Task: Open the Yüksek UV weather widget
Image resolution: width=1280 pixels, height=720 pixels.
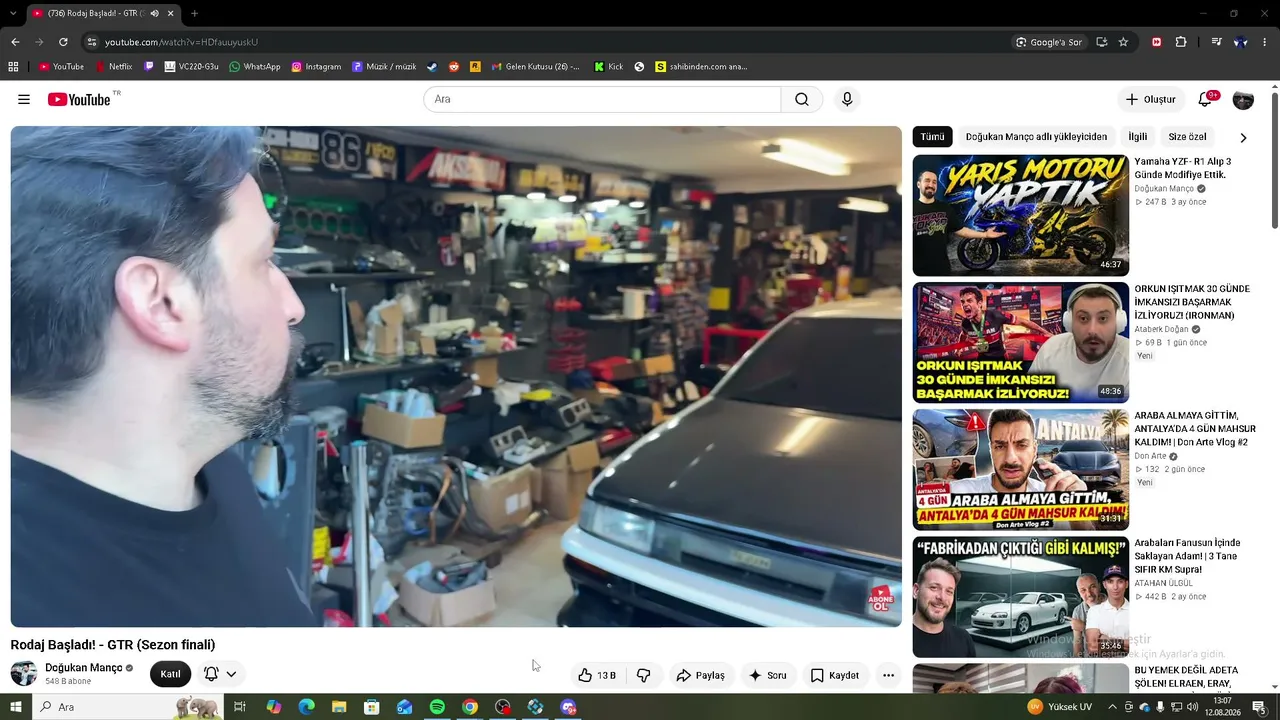Action: click(1060, 707)
